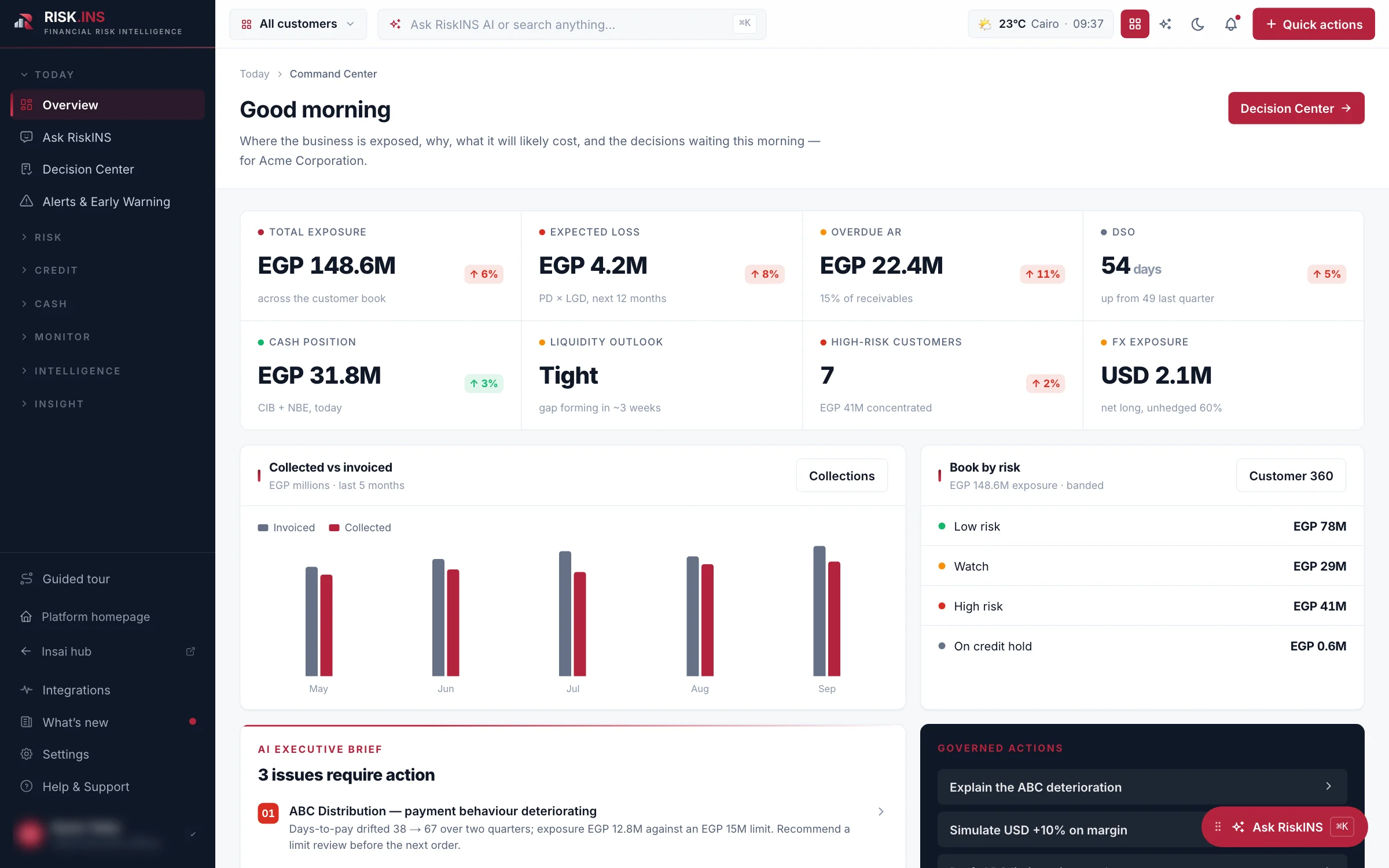Open the All customers dropdown
The width and height of the screenshot is (1389, 868).
(x=298, y=24)
